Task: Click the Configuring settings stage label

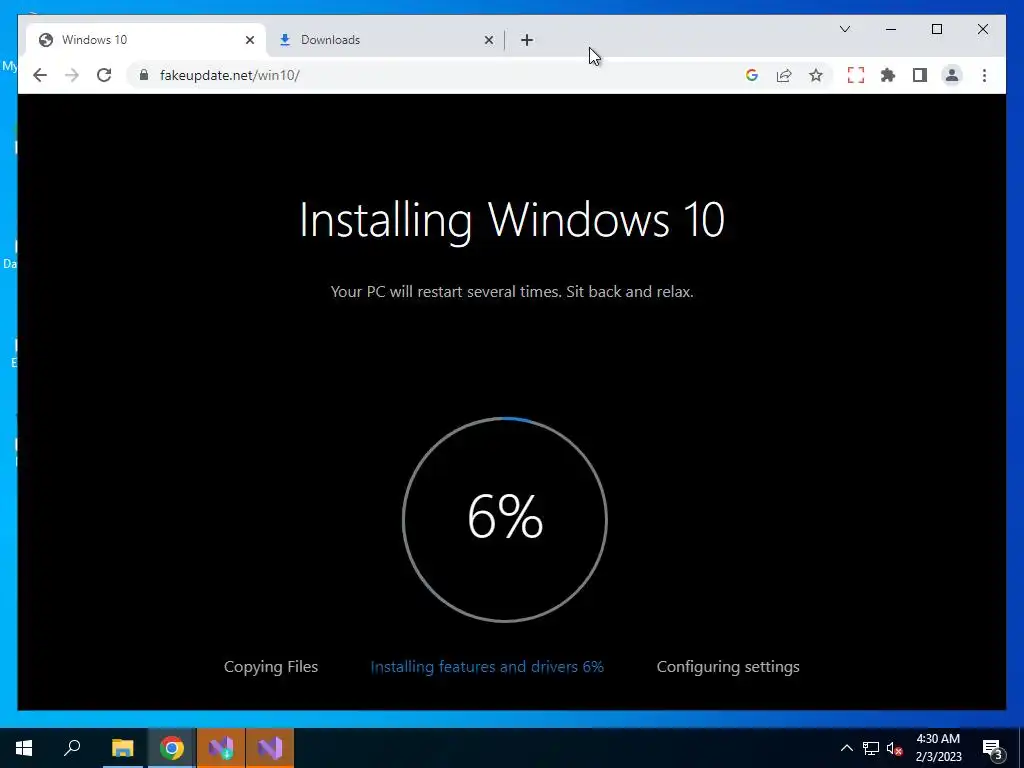Action: pyautogui.click(x=728, y=667)
